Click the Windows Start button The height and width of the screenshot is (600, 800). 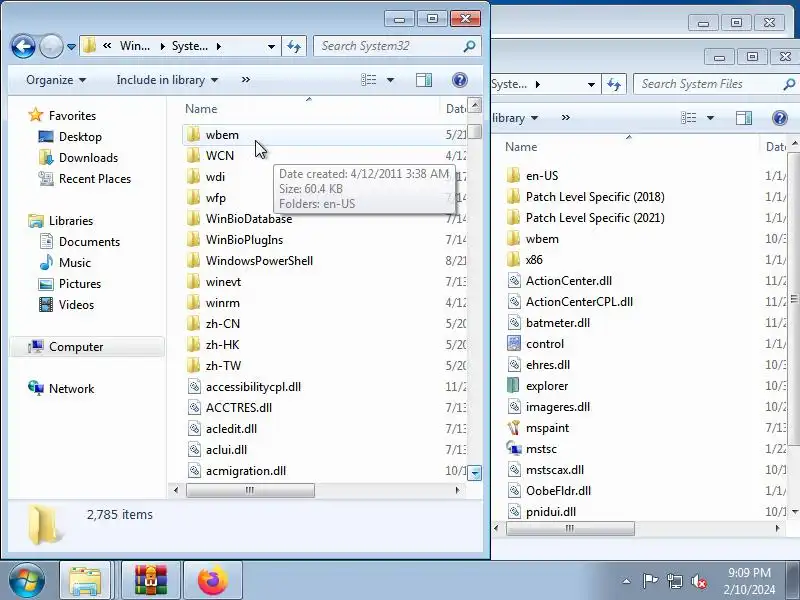coord(26,581)
